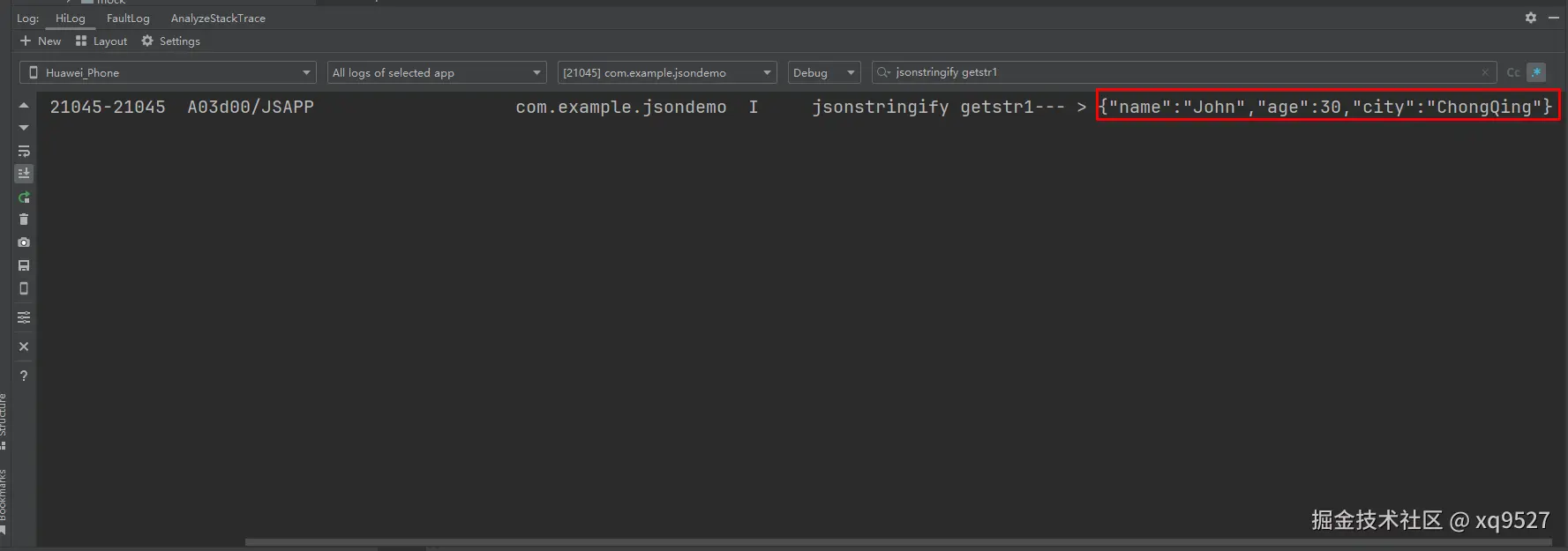Expand the 'All logs of selected app' dropdown
Screen dimensions: 1568x551
pos(437,72)
